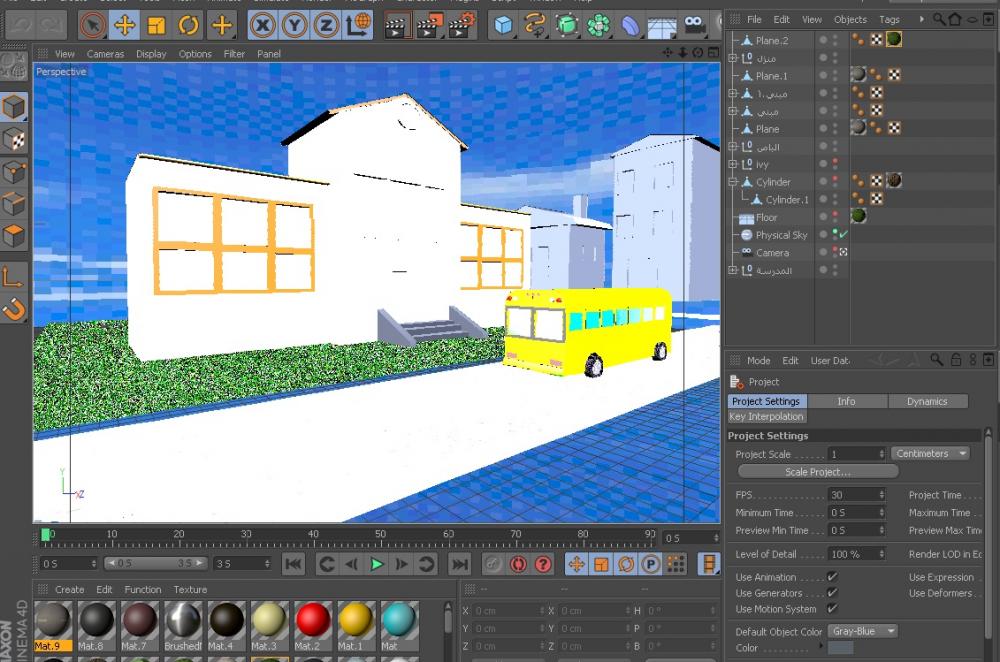
Task: Open Object Manager Tags menu
Action: click(889, 20)
